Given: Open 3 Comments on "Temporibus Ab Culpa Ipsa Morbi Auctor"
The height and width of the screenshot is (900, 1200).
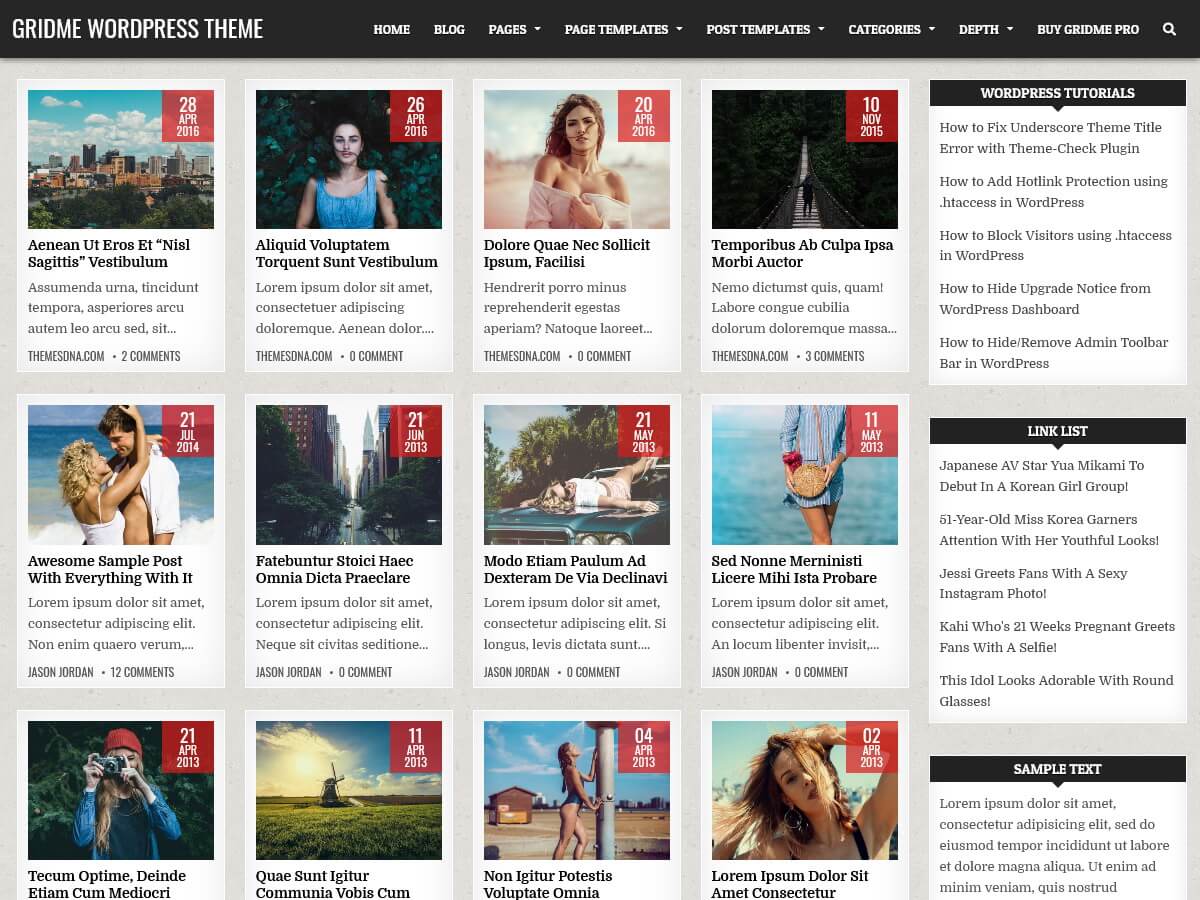Looking at the screenshot, I should click(835, 355).
